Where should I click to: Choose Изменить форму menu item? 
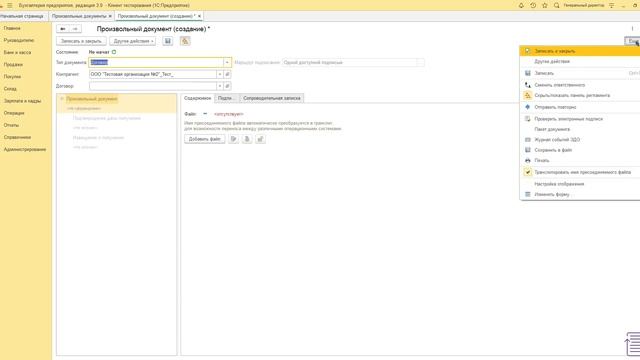pos(580,194)
